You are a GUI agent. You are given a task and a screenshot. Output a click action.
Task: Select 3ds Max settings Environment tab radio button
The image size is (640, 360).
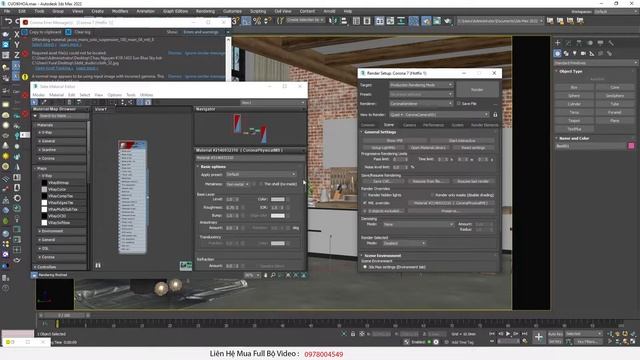365,267
